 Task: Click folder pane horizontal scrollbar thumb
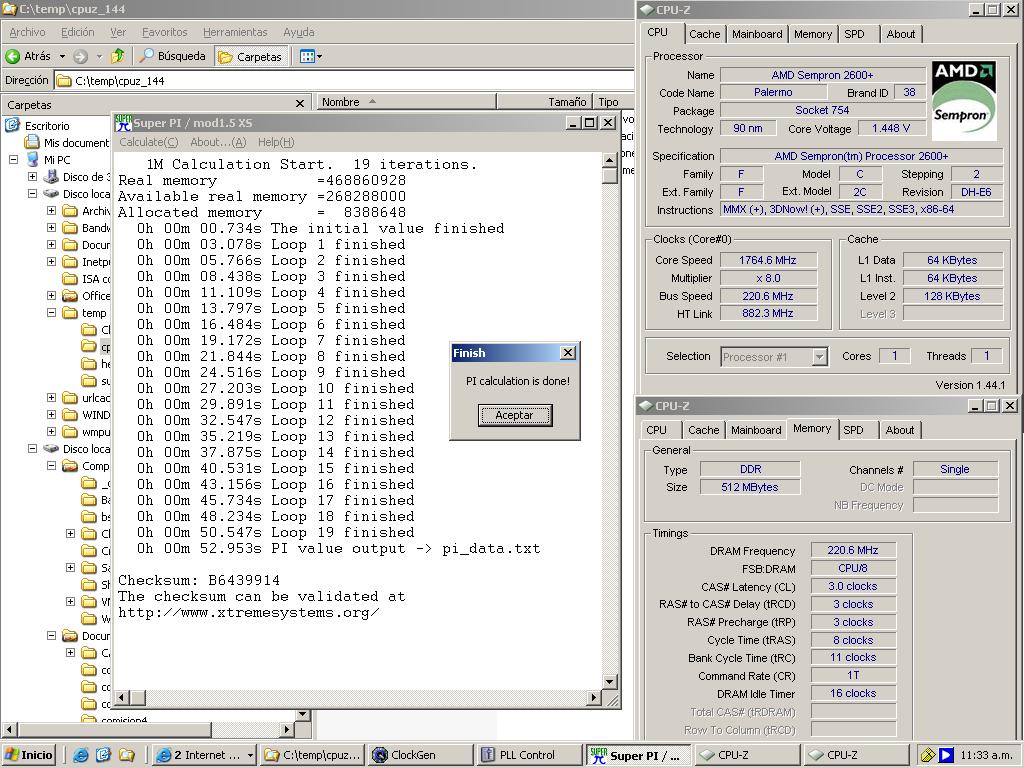[114, 729]
